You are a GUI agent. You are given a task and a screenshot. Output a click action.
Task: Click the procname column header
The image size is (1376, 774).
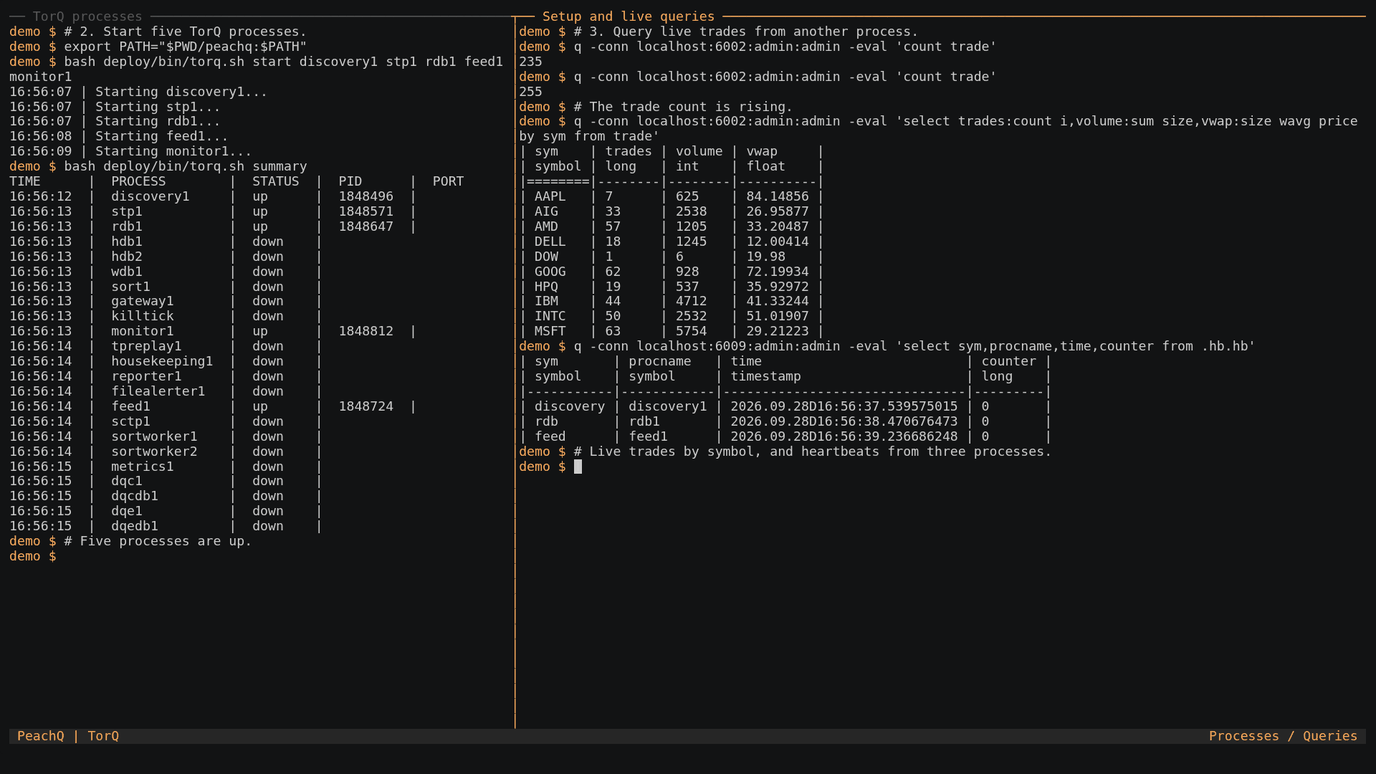click(x=660, y=361)
